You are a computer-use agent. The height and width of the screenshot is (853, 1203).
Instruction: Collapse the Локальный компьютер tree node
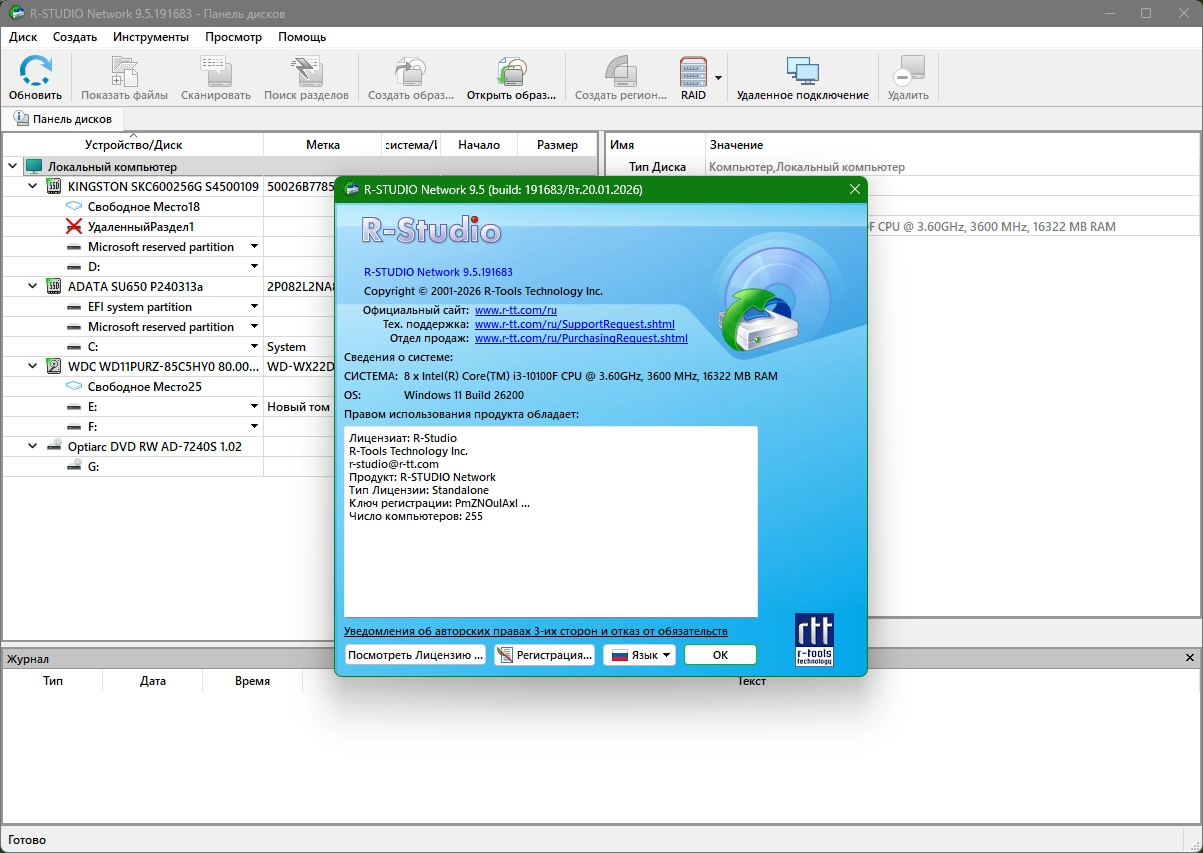[12, 167]
